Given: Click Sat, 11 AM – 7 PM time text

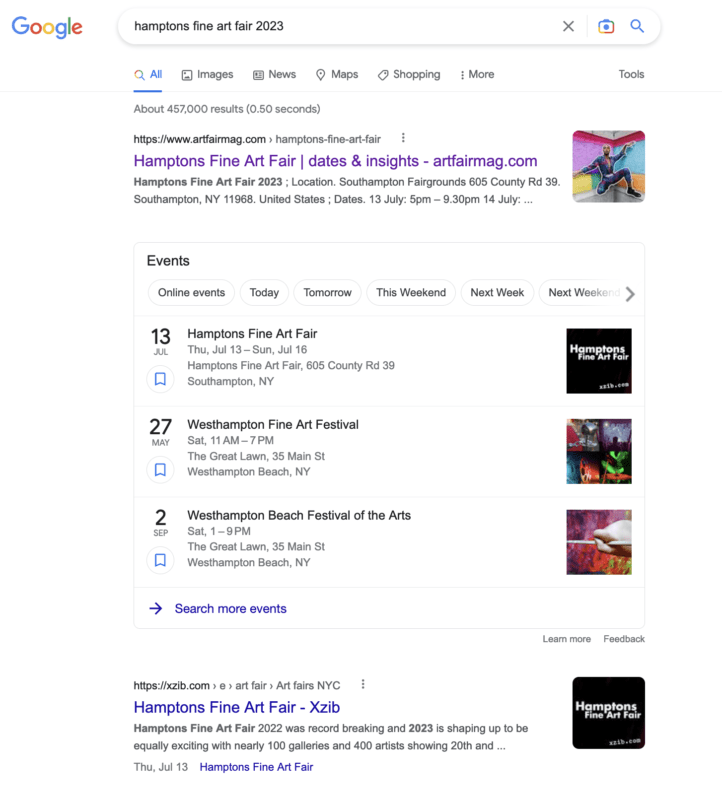Looking at the screenshot, I should (231, 440).
